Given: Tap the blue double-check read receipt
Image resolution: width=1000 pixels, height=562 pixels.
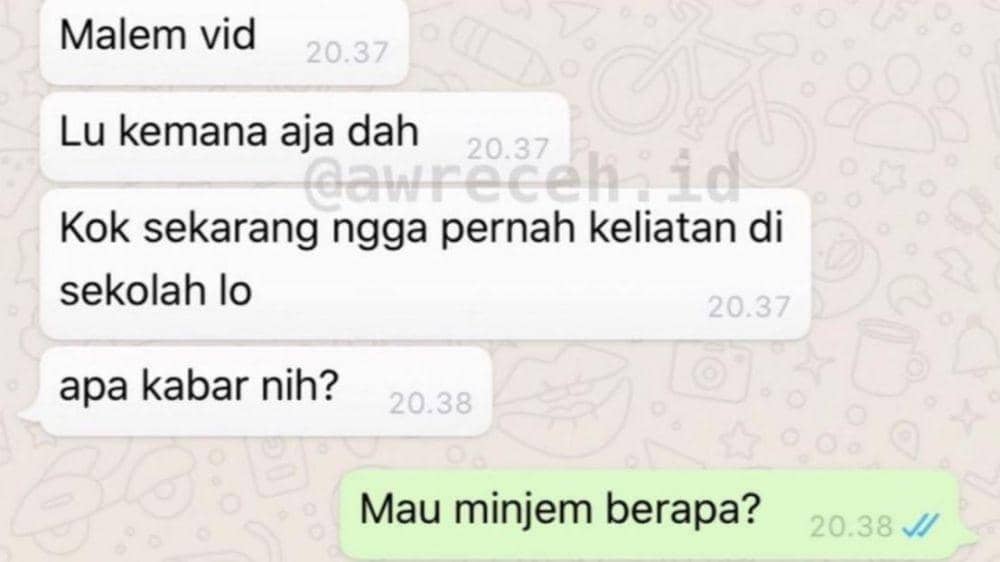Looking at the screenshot, I should (x=922, y=526).
